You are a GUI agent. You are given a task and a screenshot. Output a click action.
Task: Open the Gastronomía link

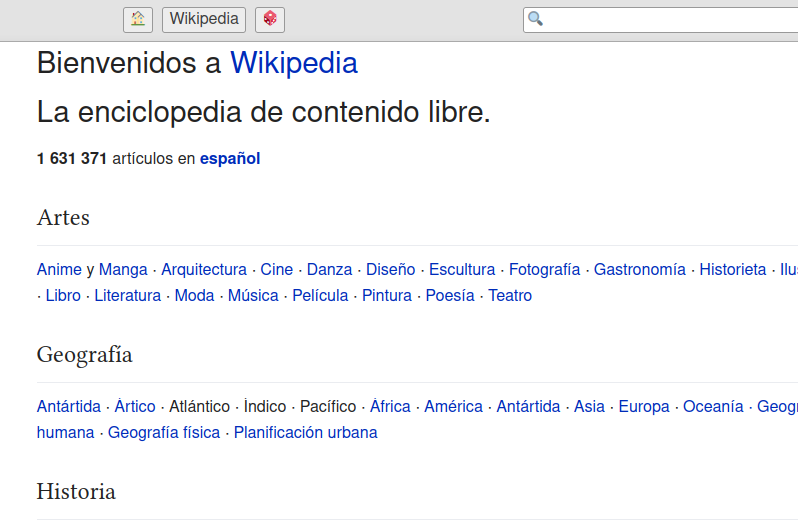(640, 269)
